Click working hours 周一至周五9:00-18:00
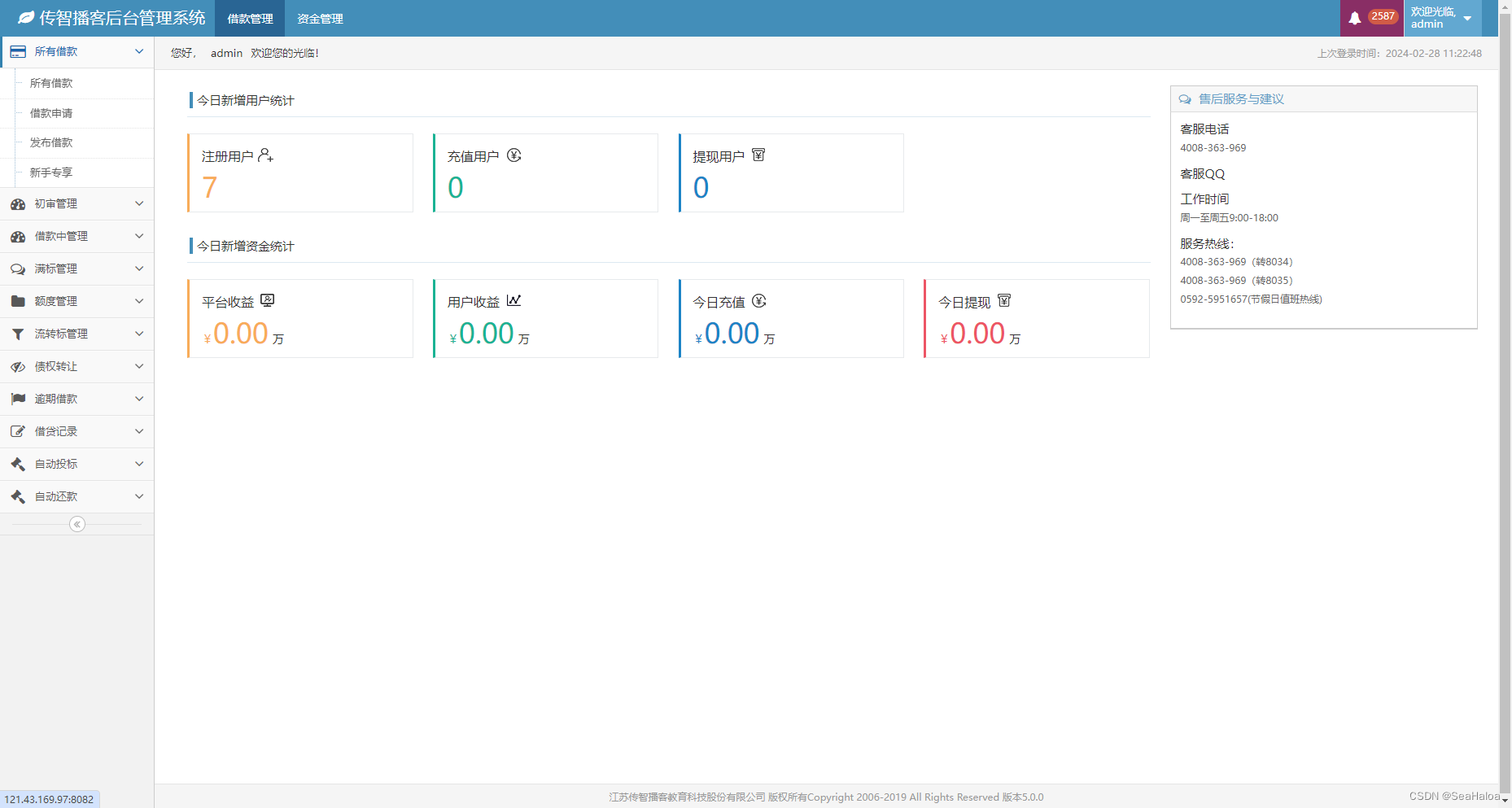1512x808 pixels. 1229,218
